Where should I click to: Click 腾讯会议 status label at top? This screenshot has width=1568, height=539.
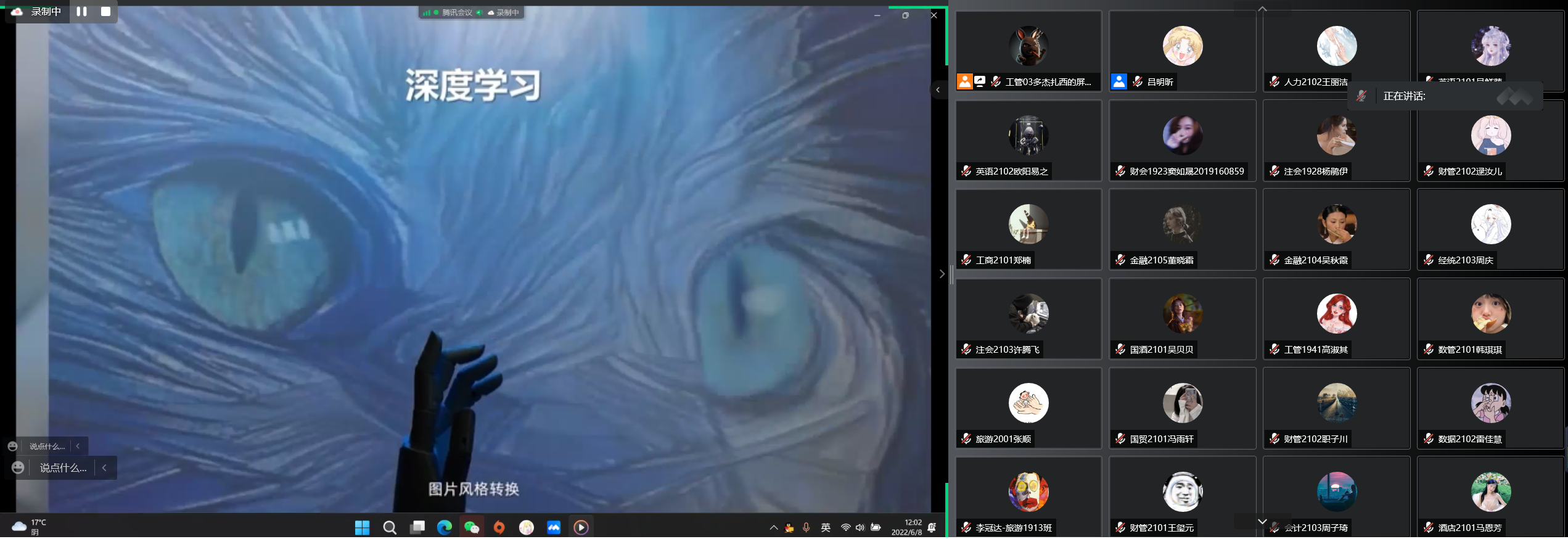tap(456, 12)
